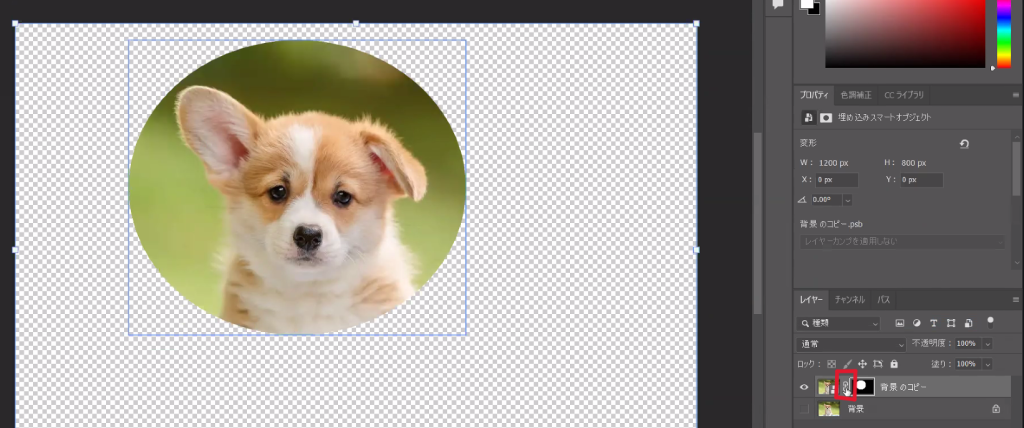Select the layer mask thumbnail
This screenshot has height=428, width=1024.
click(x=863, y=386)
